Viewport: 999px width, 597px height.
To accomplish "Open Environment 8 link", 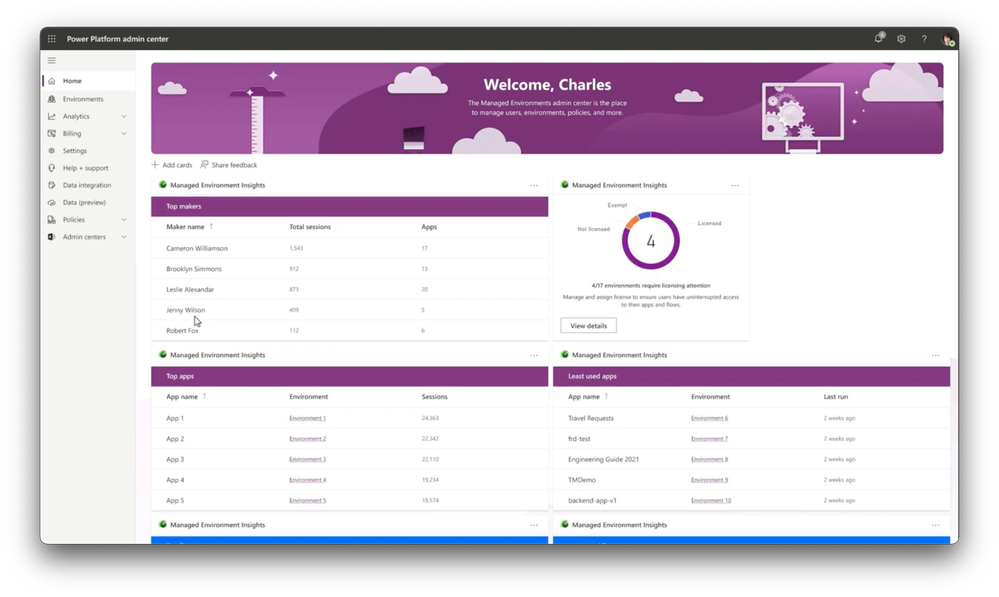I will (x=709, y=459).
